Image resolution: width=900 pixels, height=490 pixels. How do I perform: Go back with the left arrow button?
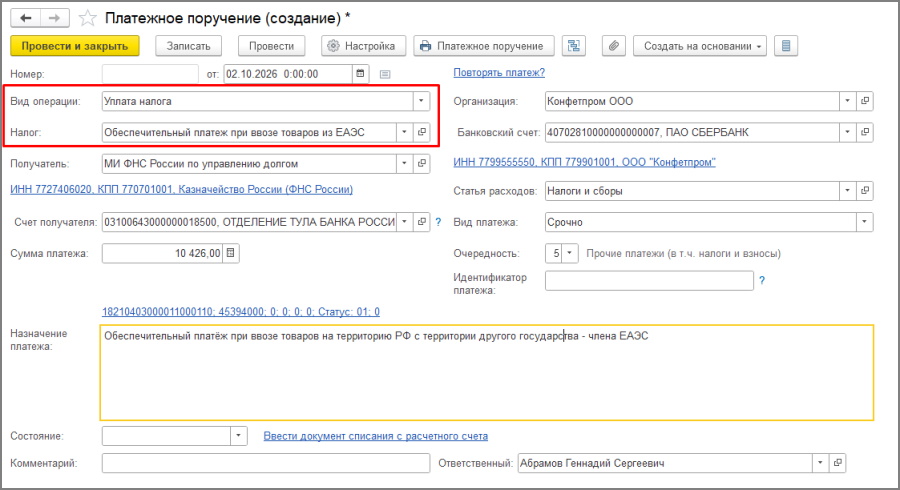coord(26,18)
